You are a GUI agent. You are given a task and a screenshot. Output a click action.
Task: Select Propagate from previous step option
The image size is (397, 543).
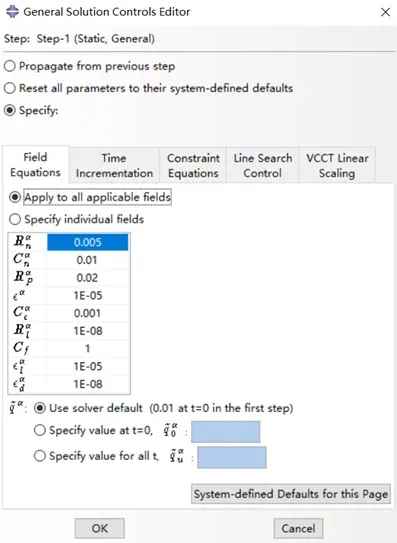10,66
